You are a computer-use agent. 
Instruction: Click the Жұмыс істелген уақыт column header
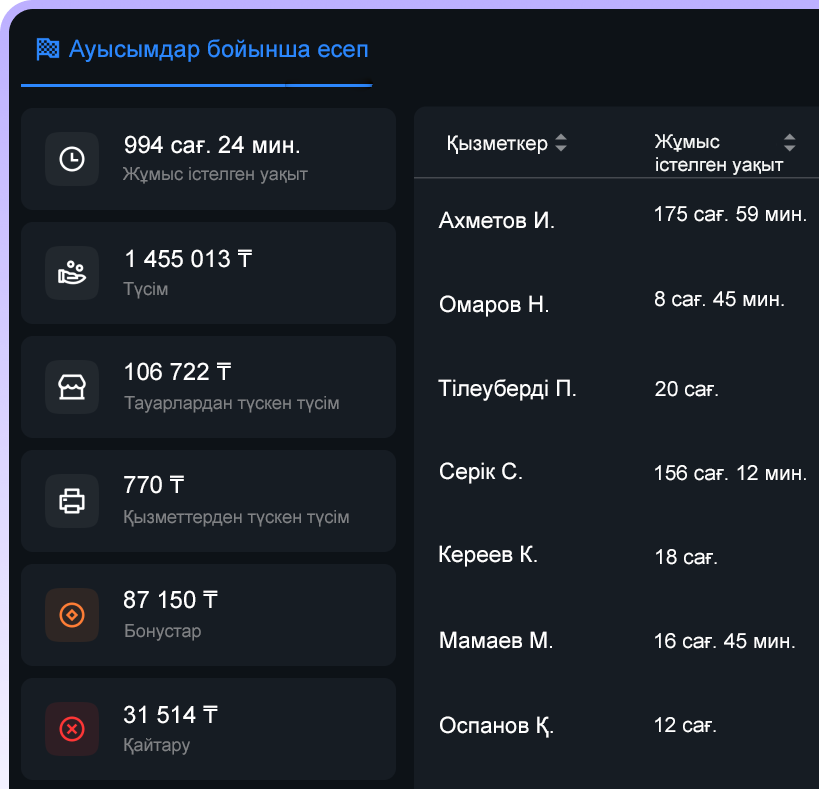click(x=719, y=153)
